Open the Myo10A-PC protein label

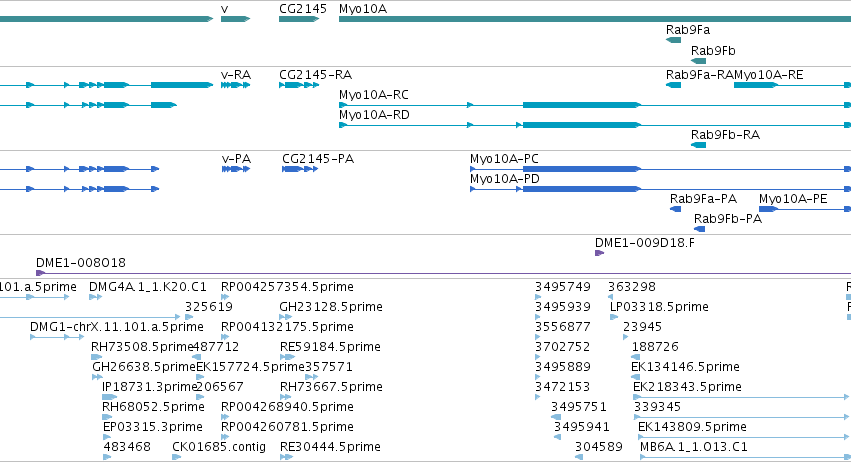click(504, 159)
